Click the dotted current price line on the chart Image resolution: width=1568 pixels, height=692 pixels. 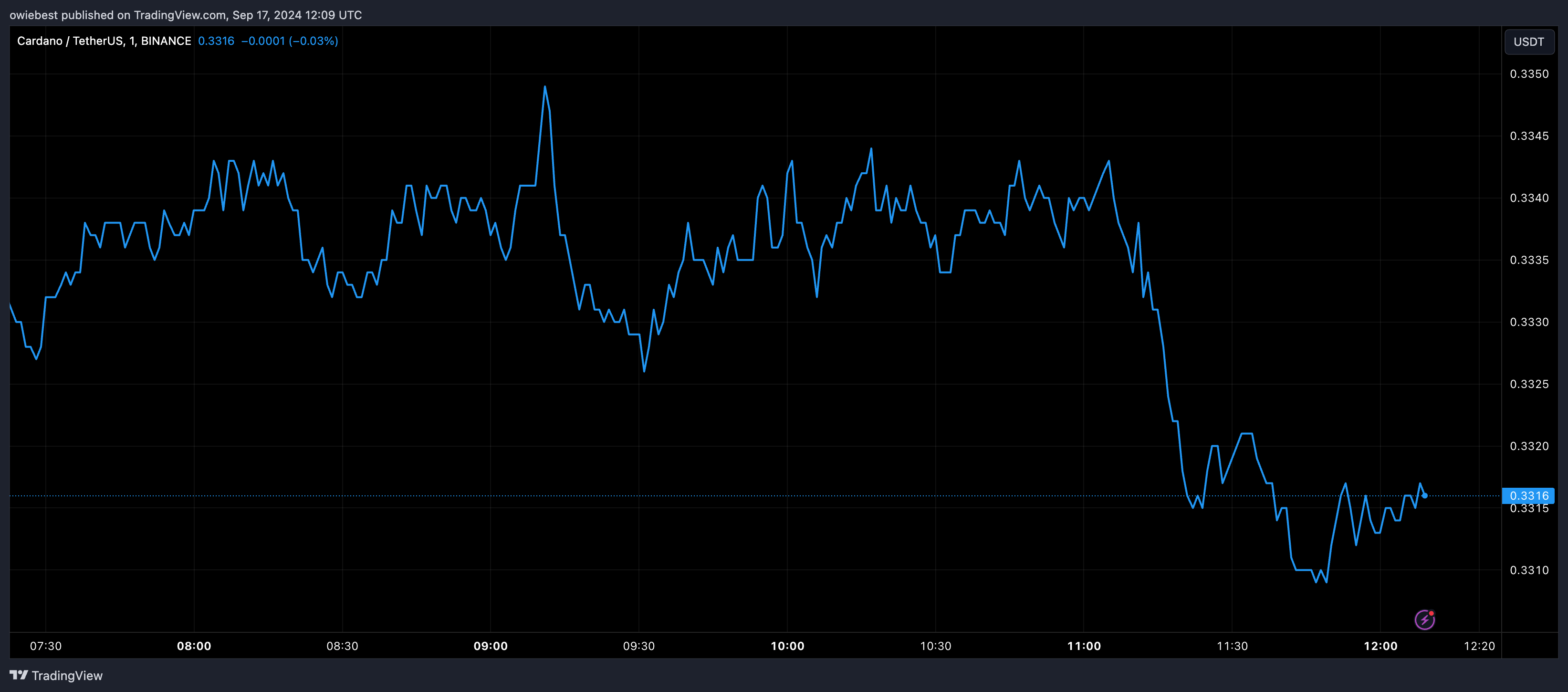(x=791, y=496)
